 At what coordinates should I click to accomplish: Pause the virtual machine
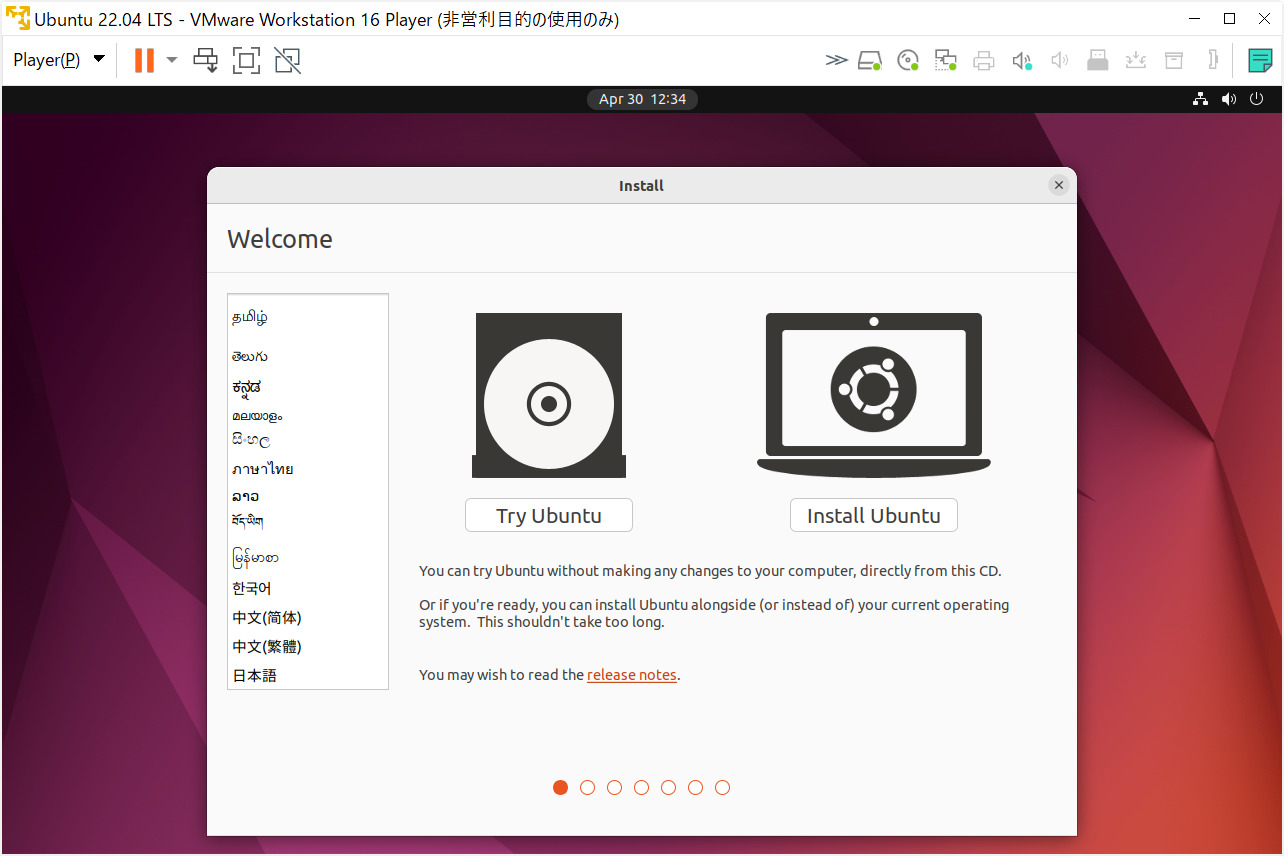pyautogui.click(x=144, y=60)
